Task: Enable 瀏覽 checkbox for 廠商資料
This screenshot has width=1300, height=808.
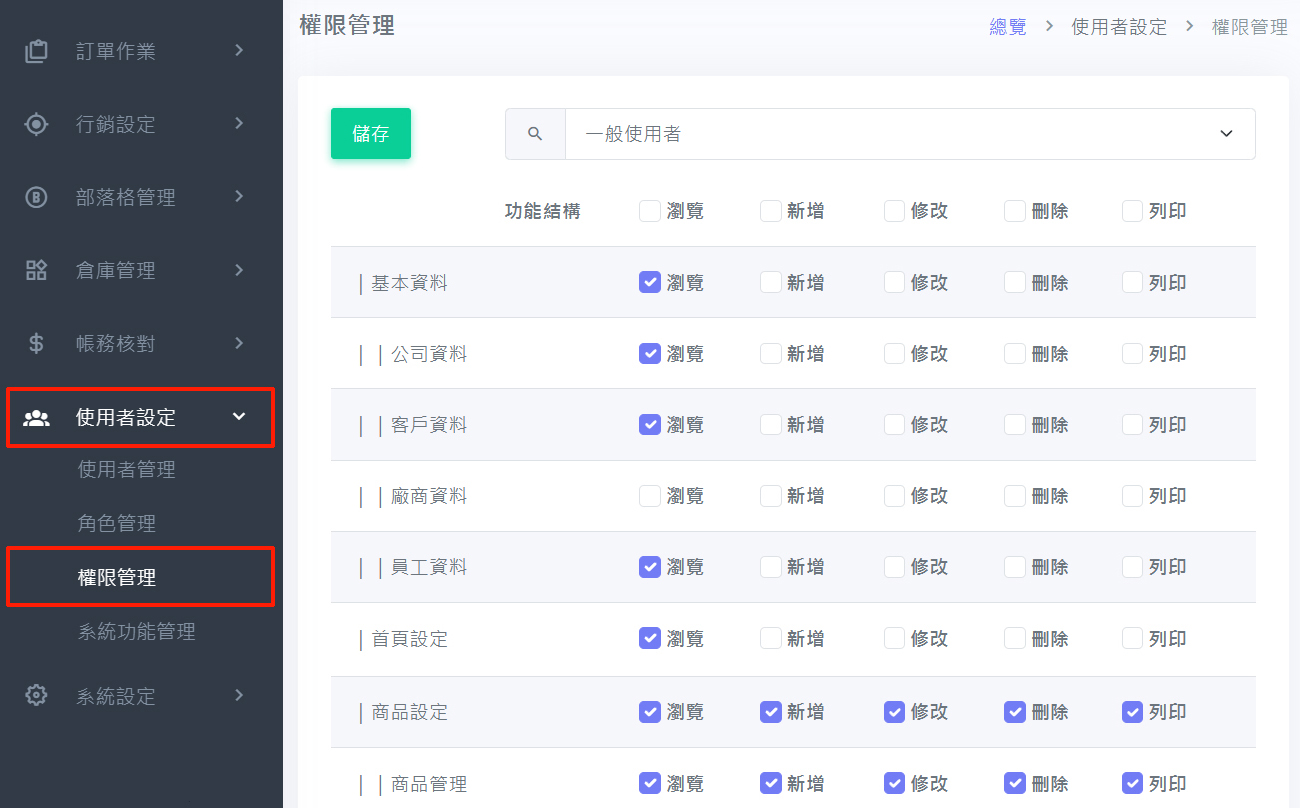Action: pyautogui.click(x=650, y=495)
